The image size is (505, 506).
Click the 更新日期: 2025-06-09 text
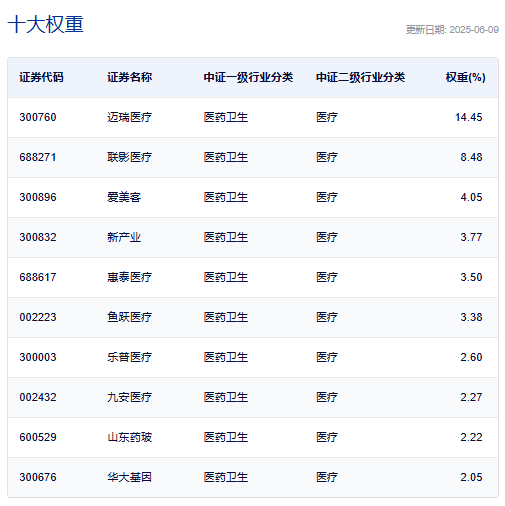[452, 30]
